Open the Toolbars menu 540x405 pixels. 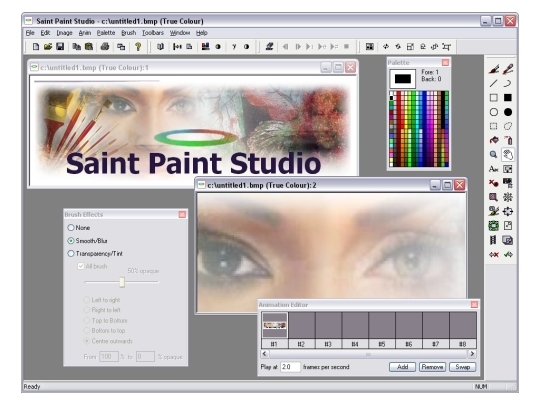(153, 33)
